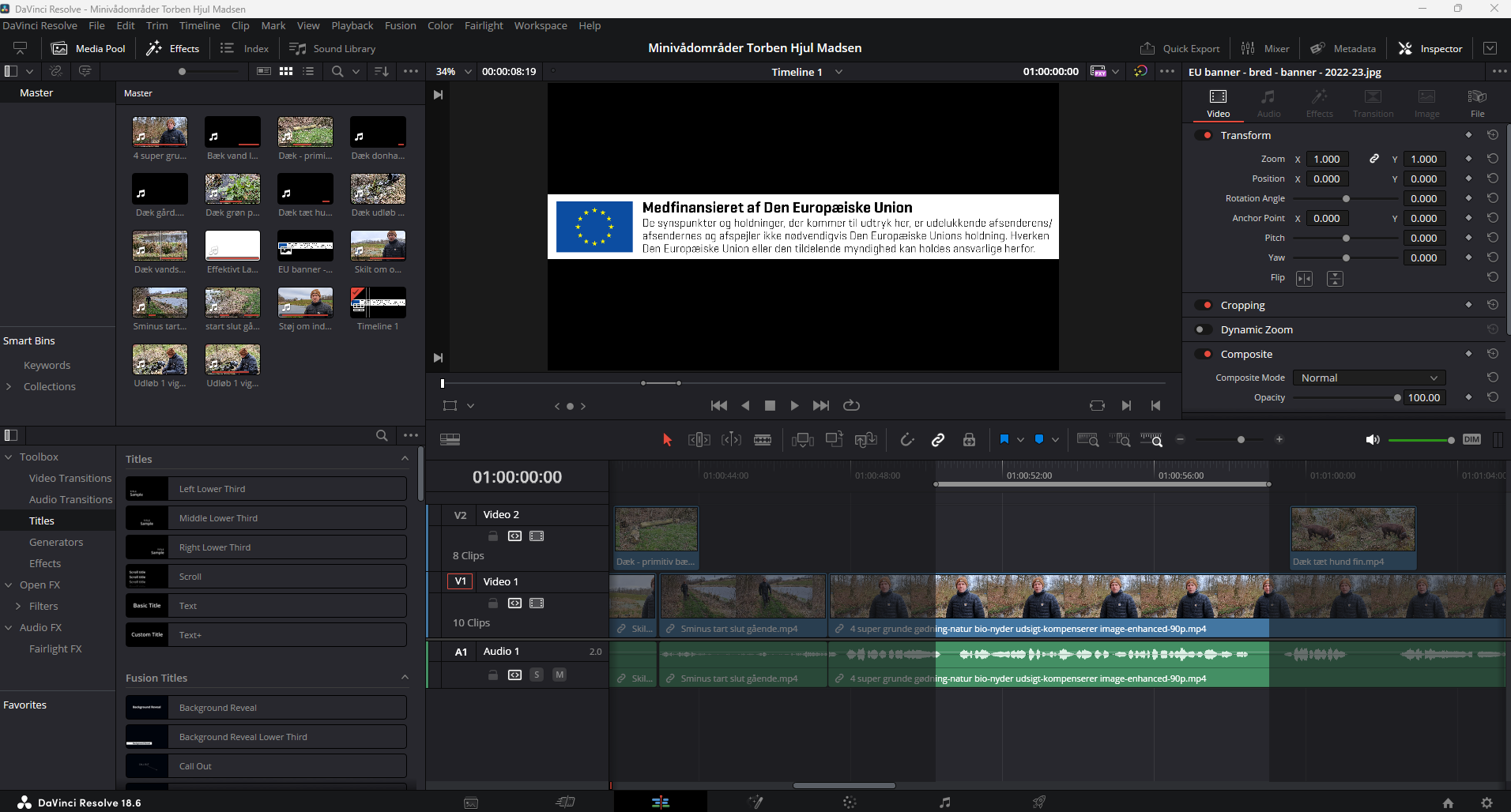Open the Sound Library panel

click(x=333, y=49)
